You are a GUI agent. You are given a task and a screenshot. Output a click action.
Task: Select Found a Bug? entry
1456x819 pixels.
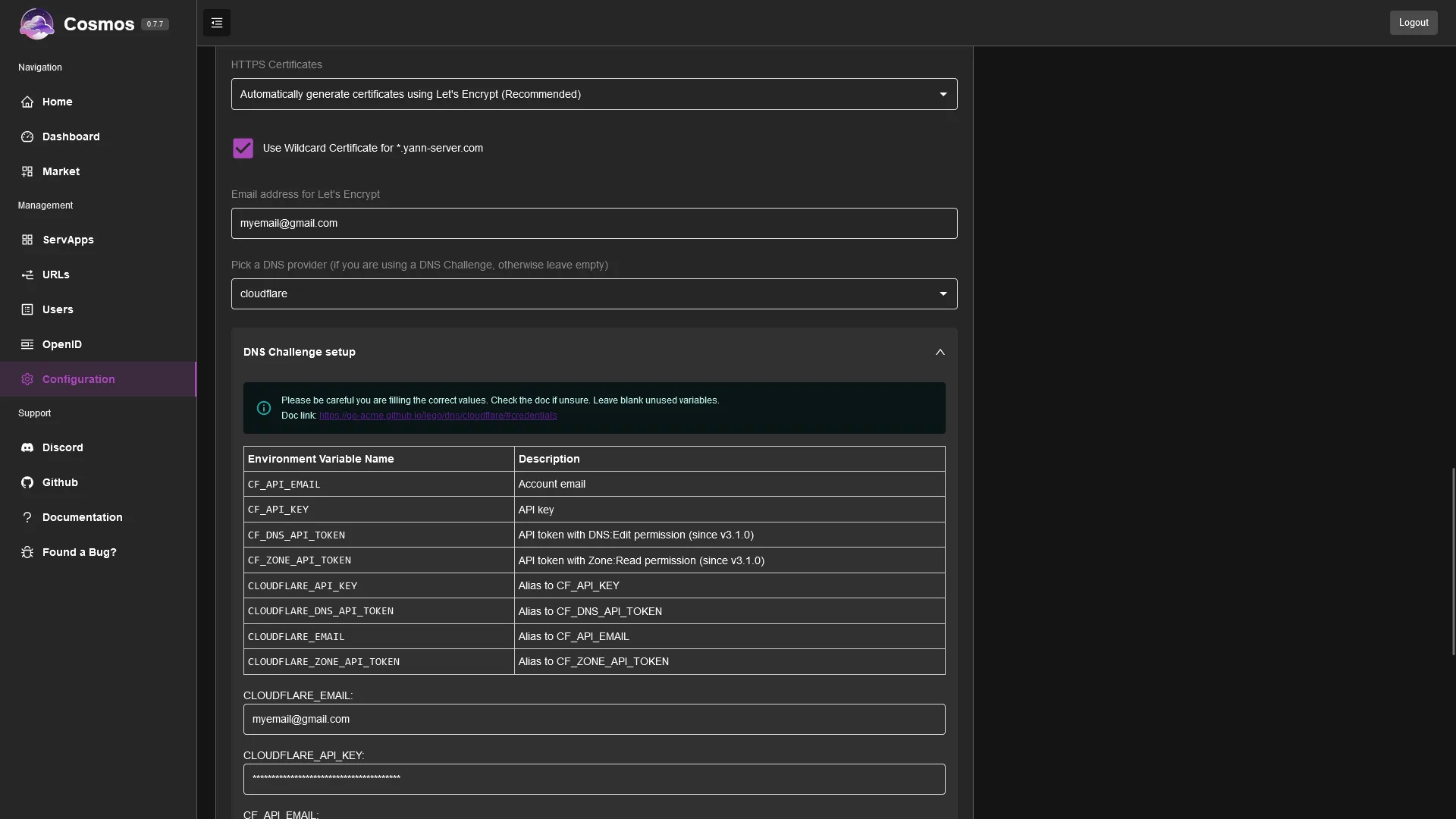point(98,552)
